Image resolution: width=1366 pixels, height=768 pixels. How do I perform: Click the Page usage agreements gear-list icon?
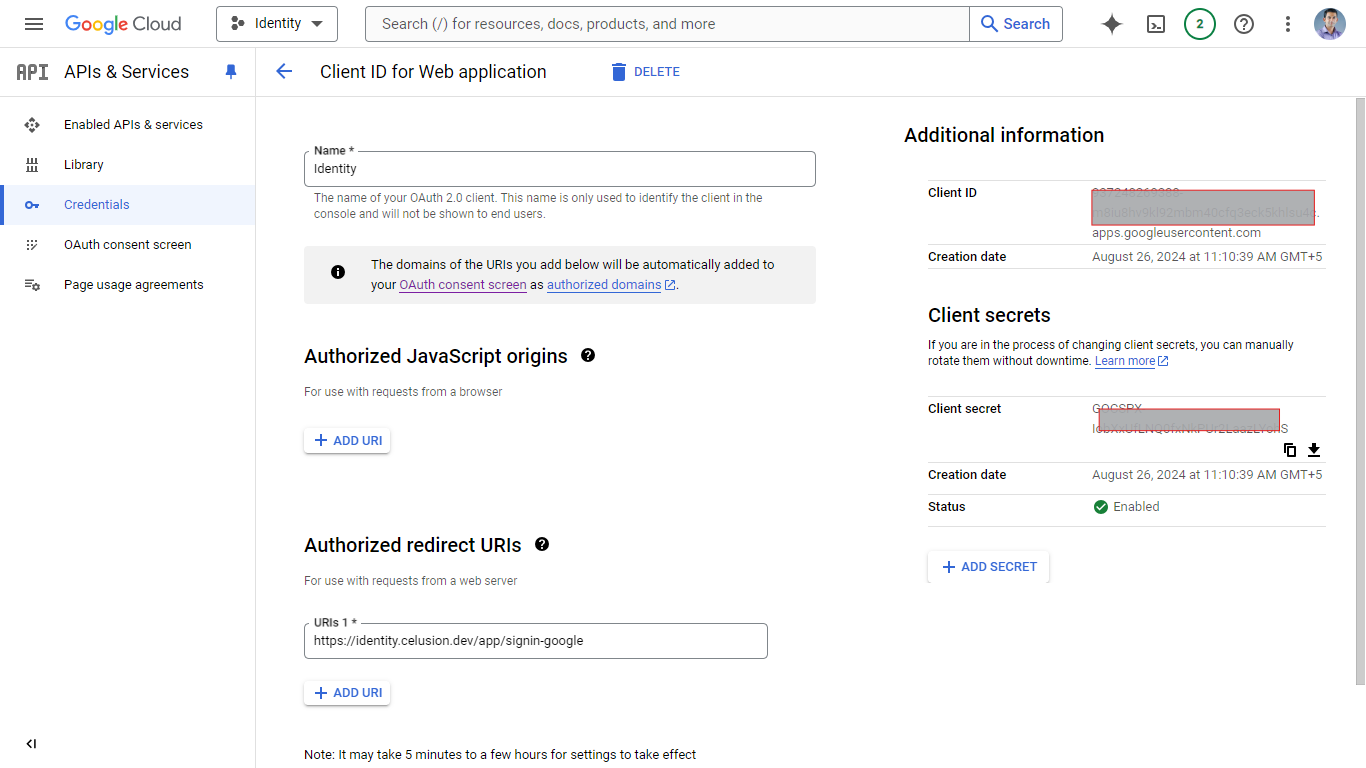point(32,285)
